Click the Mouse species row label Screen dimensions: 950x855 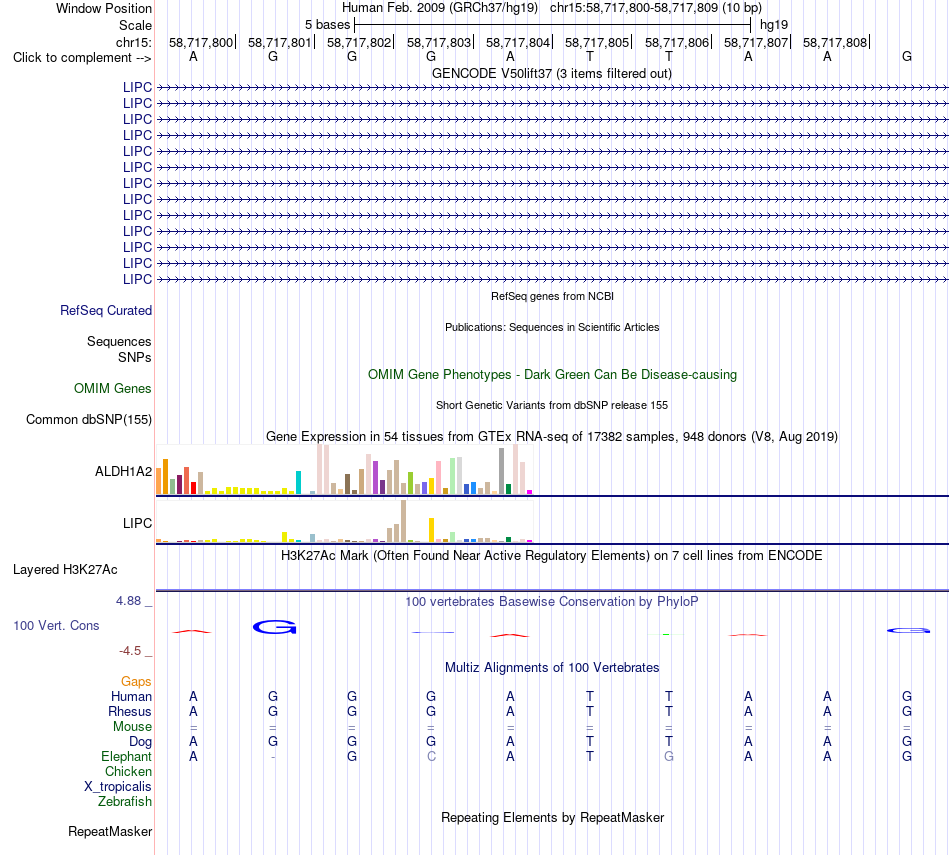coord(132,727)
